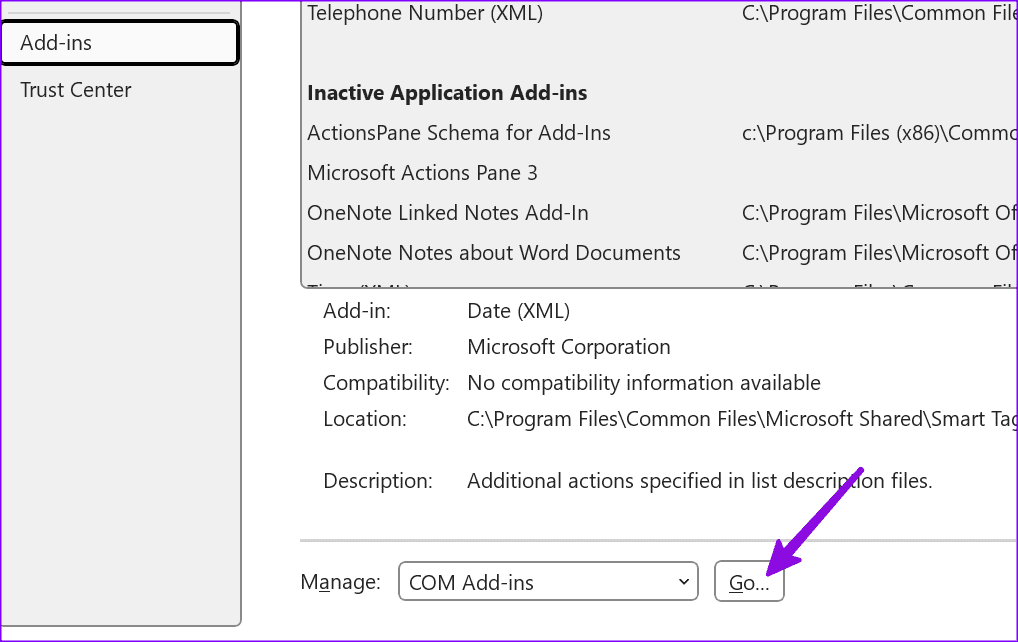
Task: Click the Microsoft Corporation publisher text
Action: tap(568, 347)
